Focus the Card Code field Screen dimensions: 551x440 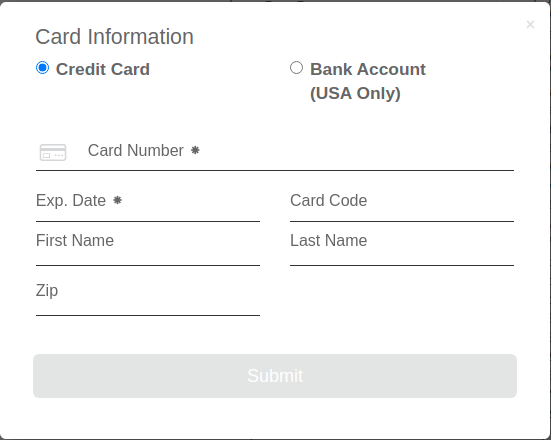(x=402, y=204)
